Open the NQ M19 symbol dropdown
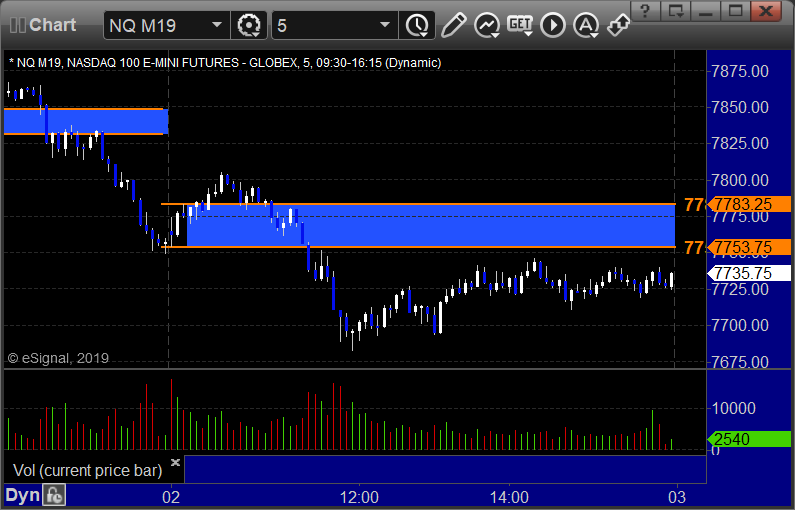 tap(216, 25)
